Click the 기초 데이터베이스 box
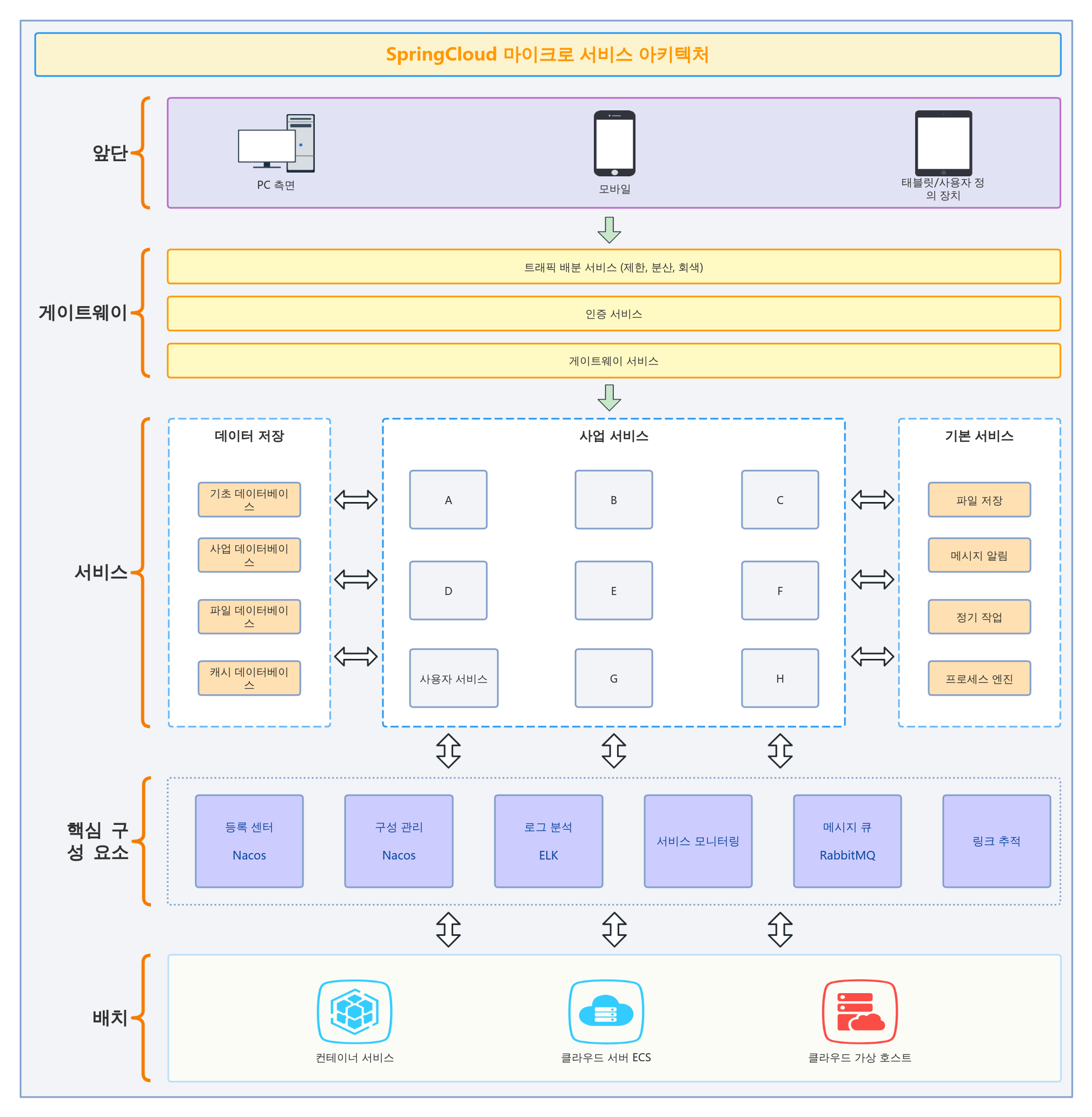This screenshot has width=1092, height=1117. [249, 500]
